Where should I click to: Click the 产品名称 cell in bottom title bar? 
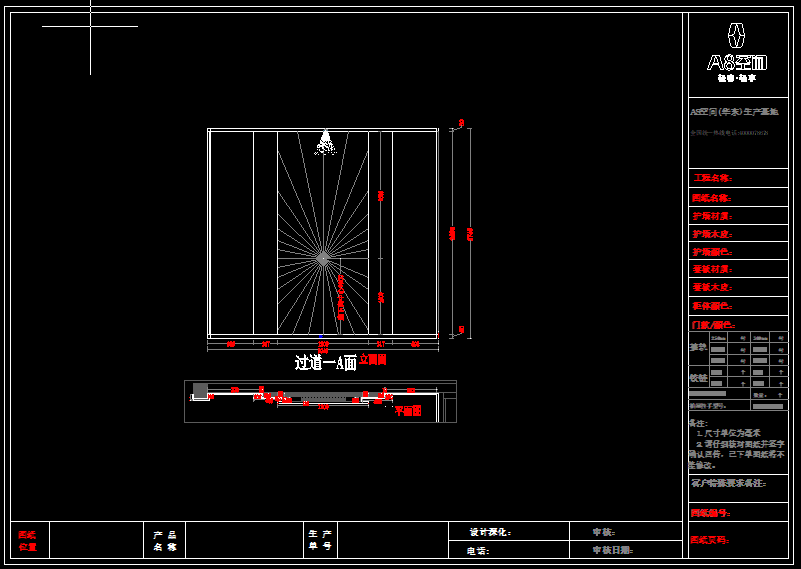pos(165,540)
